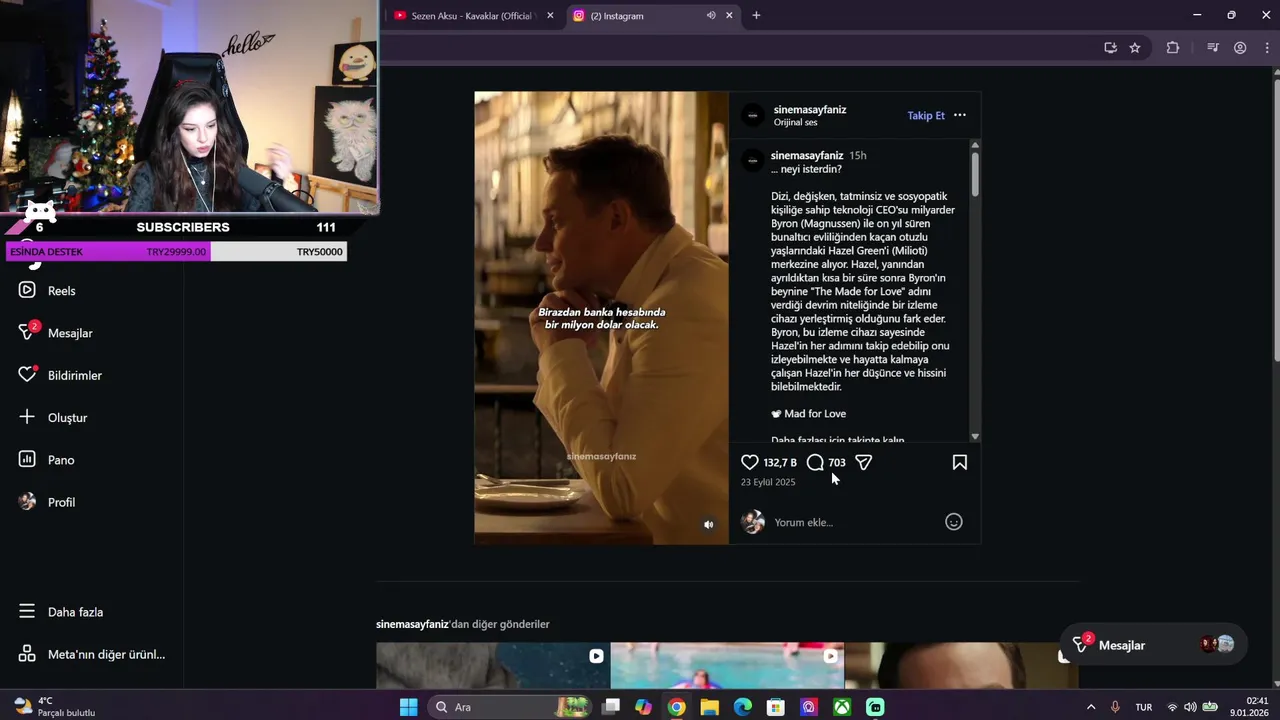The height and width of the screenshot is (720, 1280).
Task: Open the Daha fazla hamburger menu
Action: (x=60, y=612)
